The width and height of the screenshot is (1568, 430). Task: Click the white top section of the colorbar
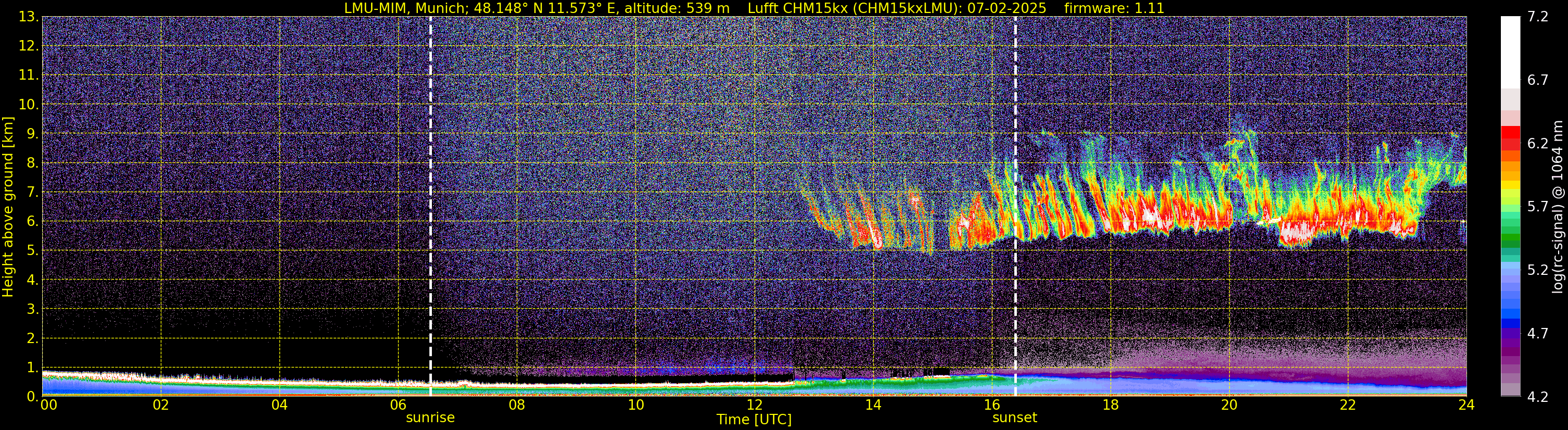1510,52
